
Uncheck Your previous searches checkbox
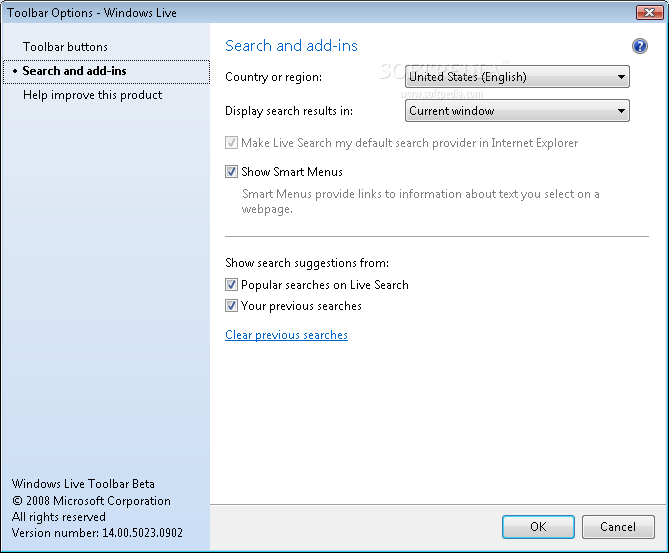[x=231, y=306]
